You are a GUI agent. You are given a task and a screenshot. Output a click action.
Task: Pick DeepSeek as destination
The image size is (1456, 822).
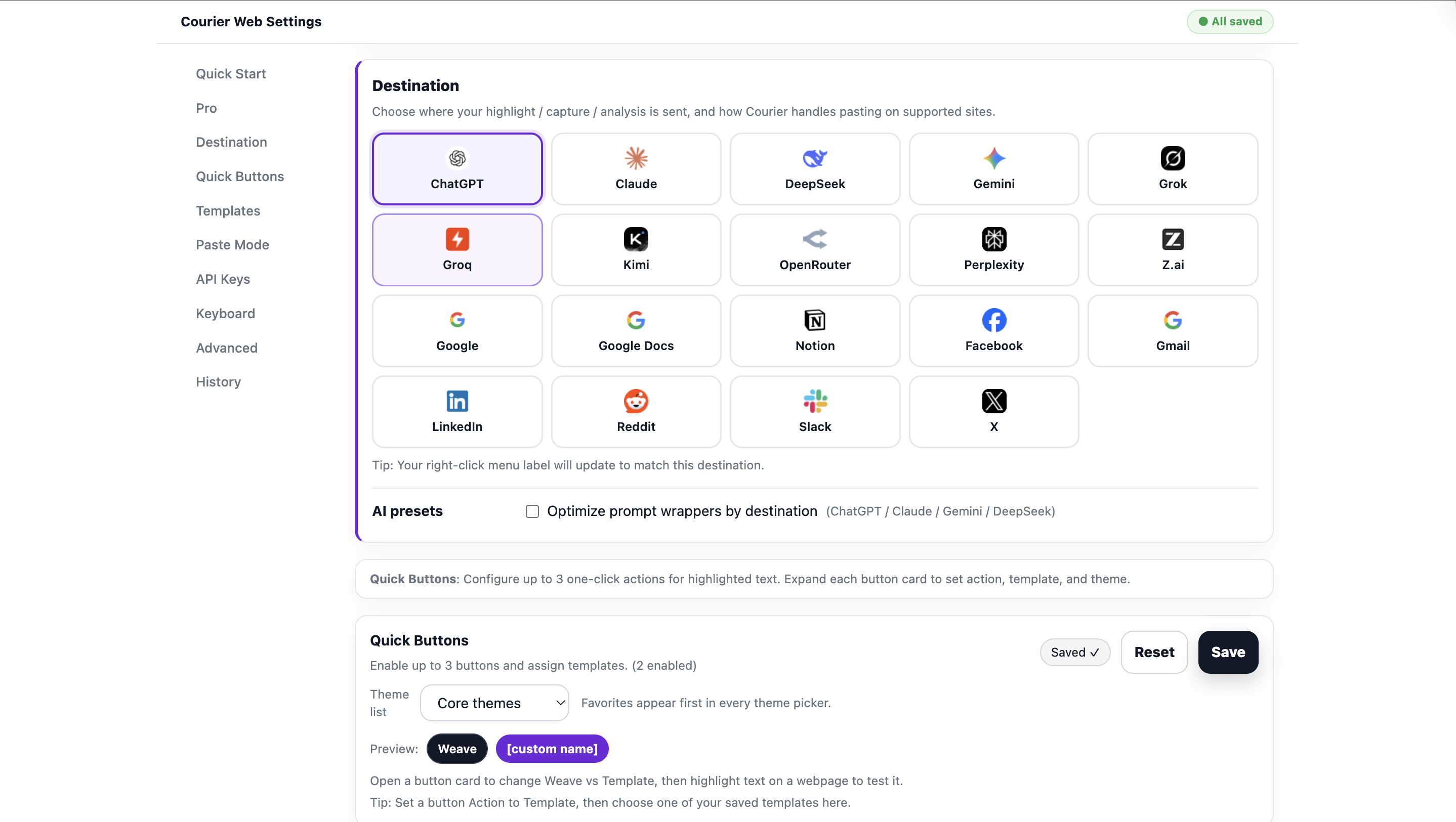coord(814,168)
